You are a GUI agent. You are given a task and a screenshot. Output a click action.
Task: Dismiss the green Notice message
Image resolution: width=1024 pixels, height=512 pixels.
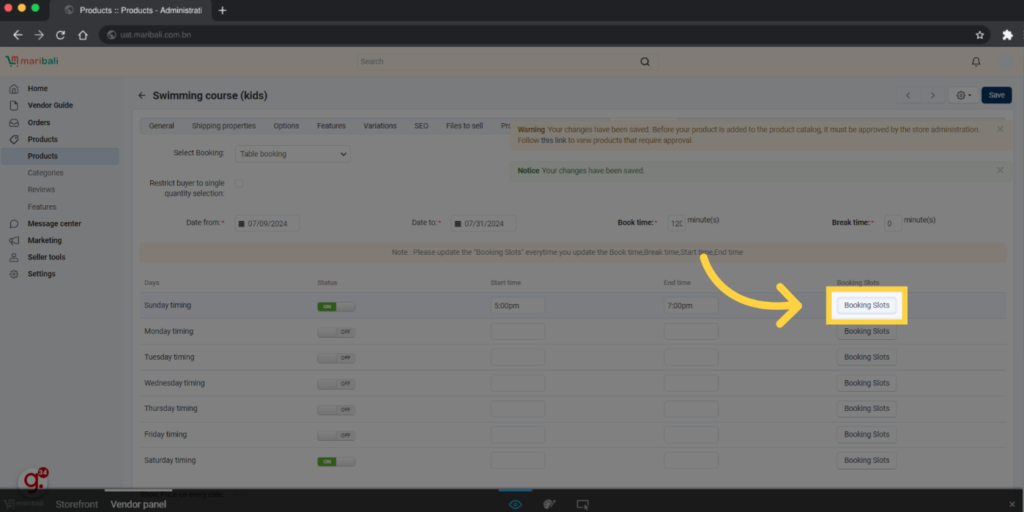[1000, 170]
